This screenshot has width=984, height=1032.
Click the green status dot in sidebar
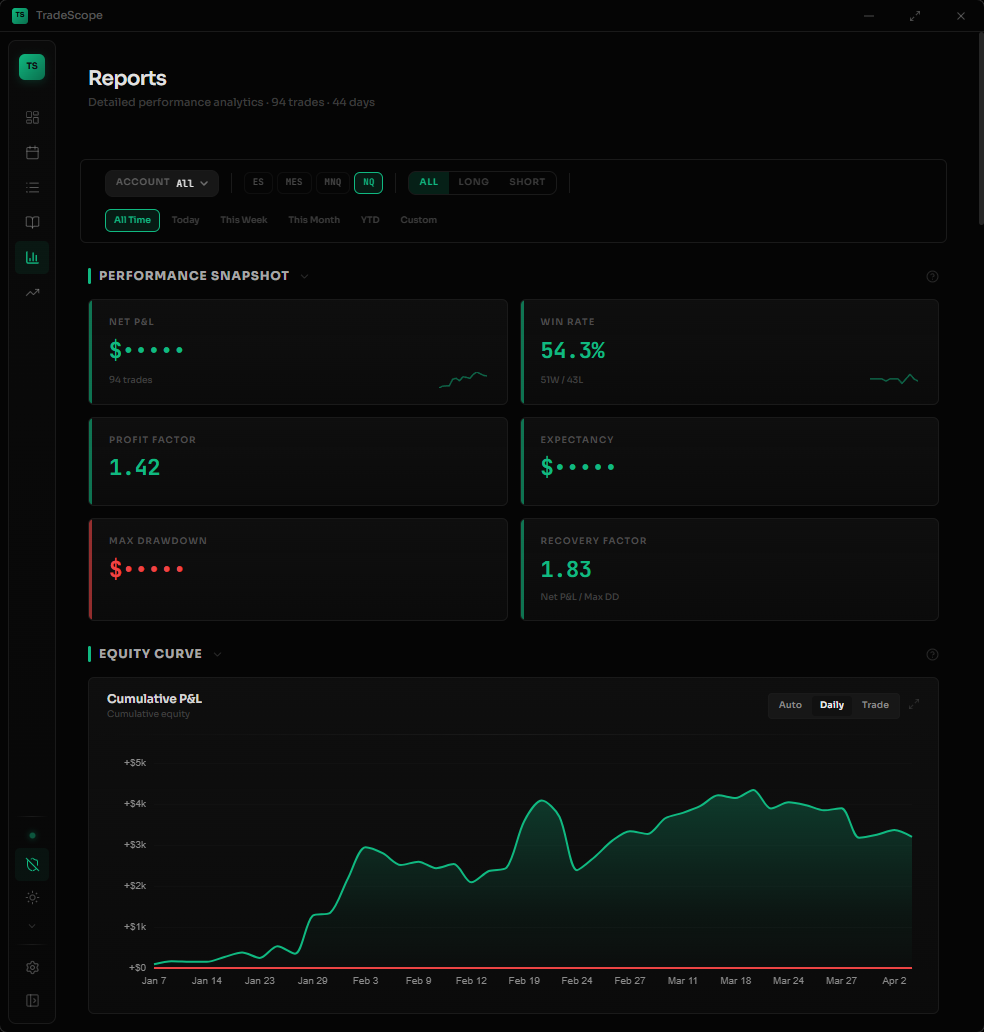(32, 836)
